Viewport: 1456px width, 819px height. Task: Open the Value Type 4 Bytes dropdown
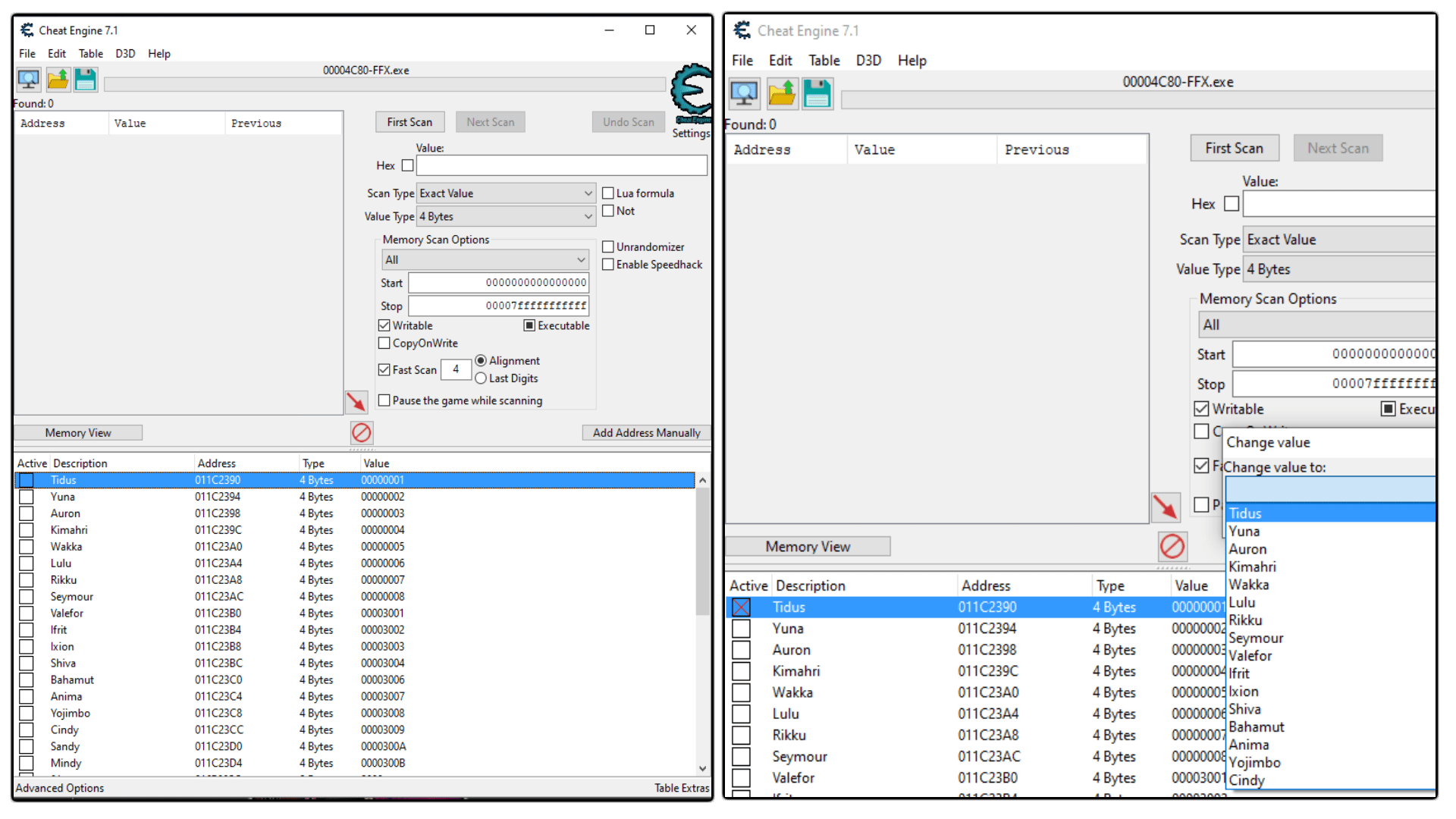(x=506, y=216)
